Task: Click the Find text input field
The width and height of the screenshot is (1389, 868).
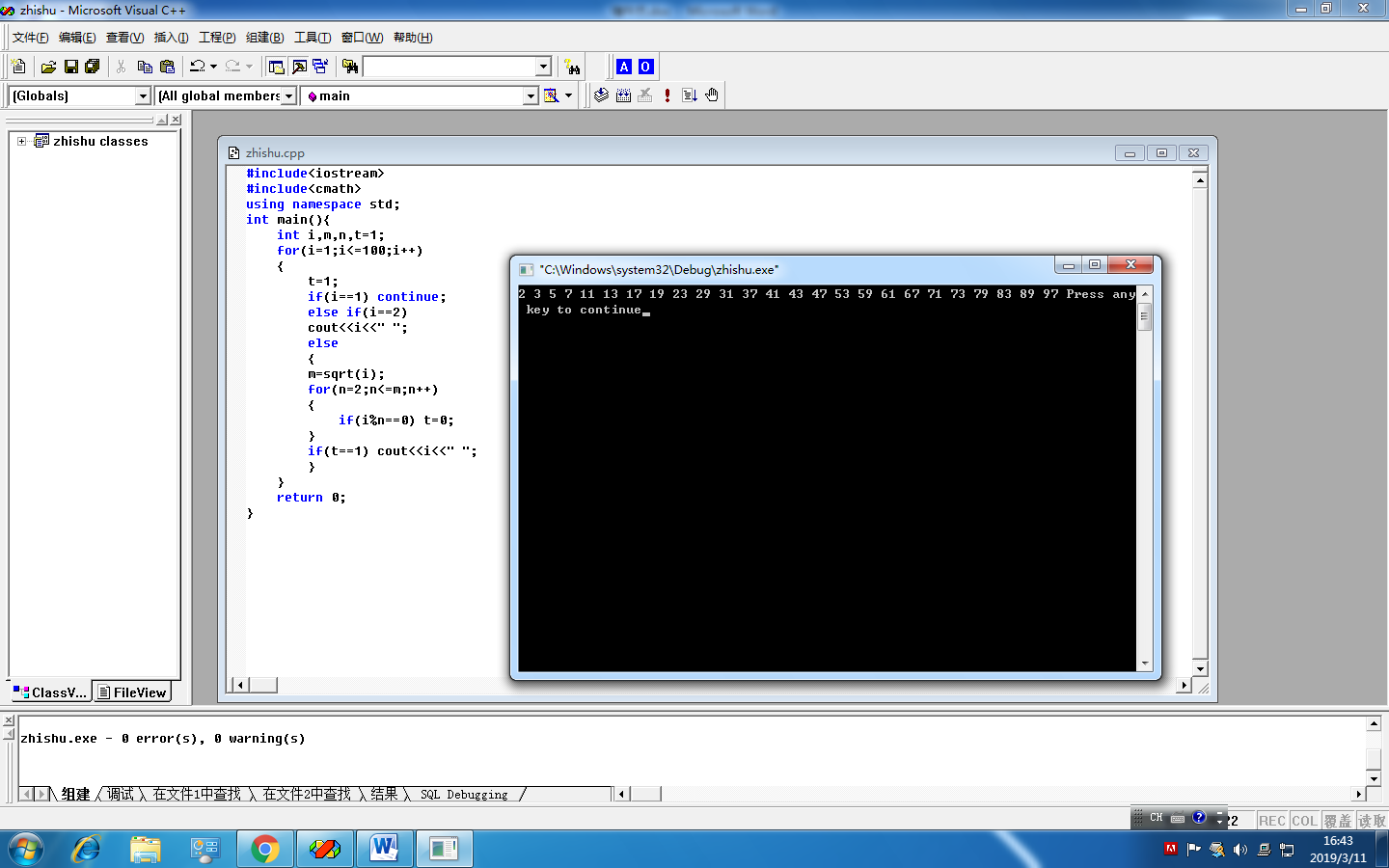Action: point(449,67)
